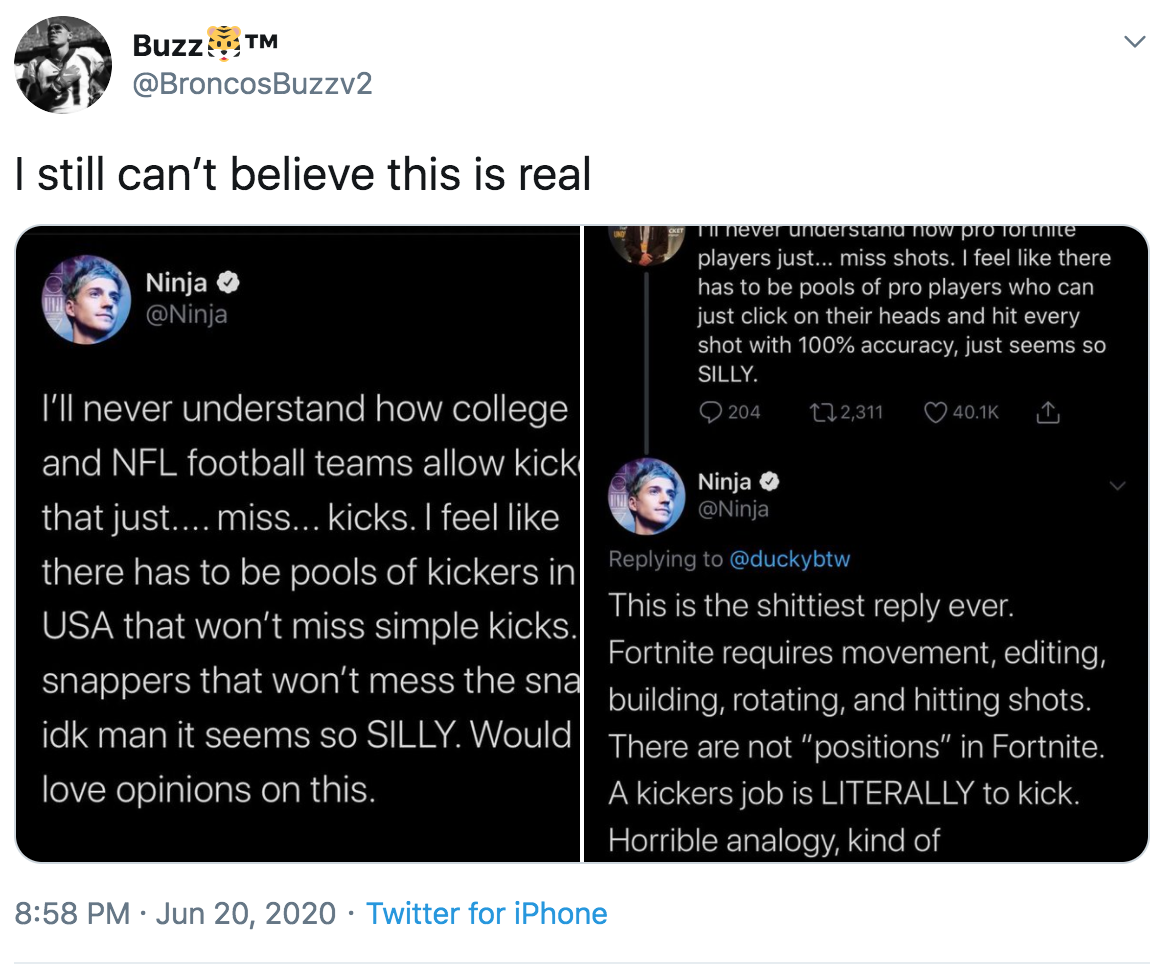Open the Twitter for iPhone source link
The height and width of the screenshot is (964, 1172).
click(487, 913)
